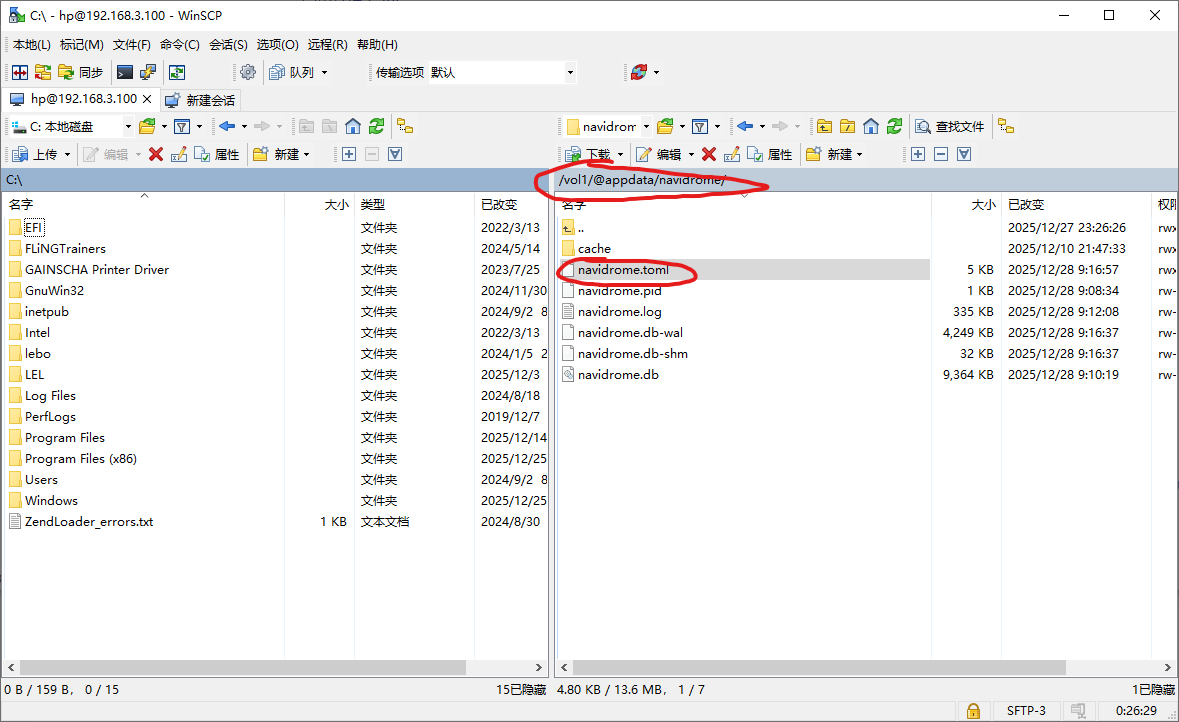Click the remote panel filter icon
The height and width of the screenshot is (722, 1179).
coord(700,126)
